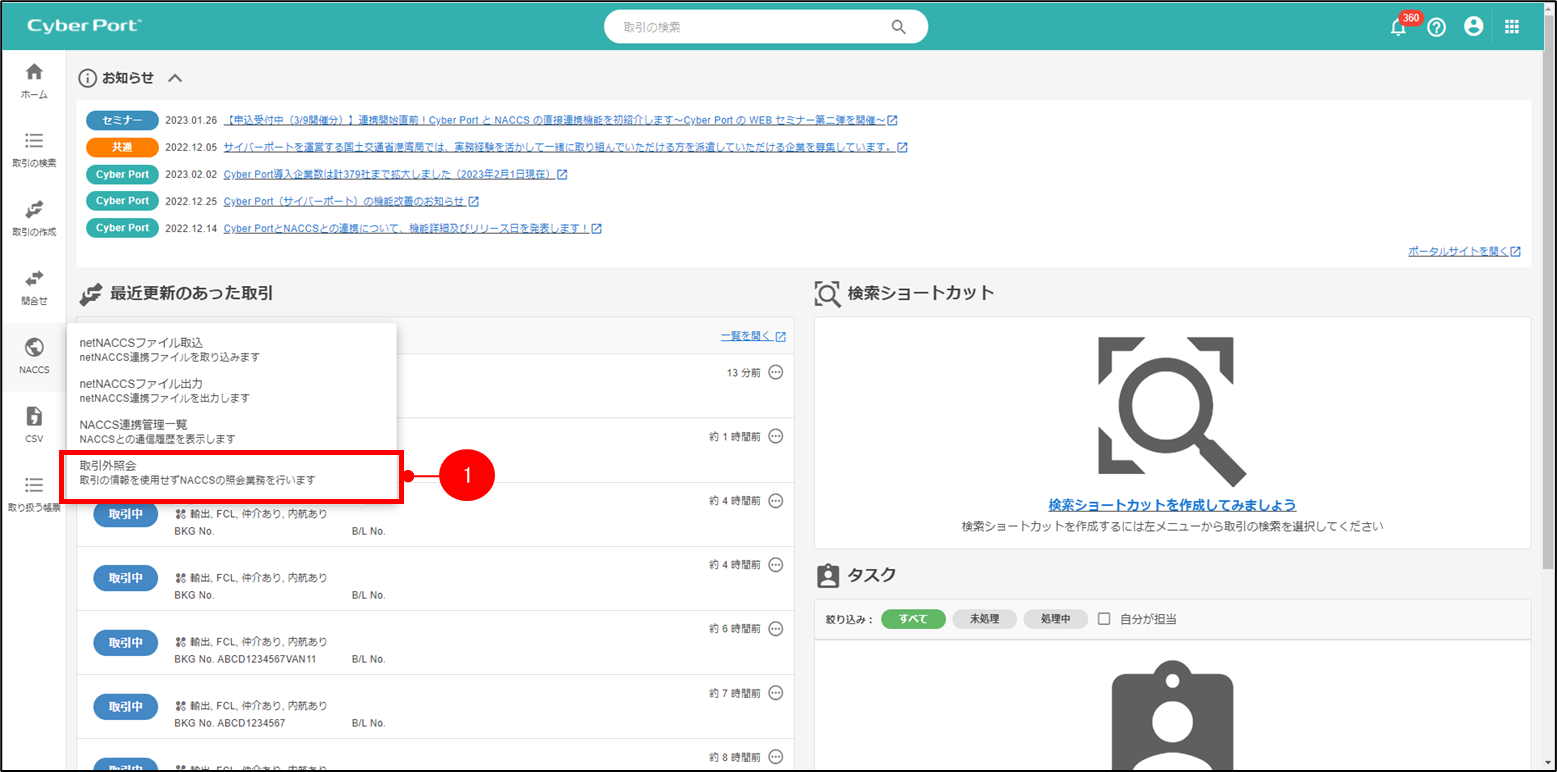
Task: Click the 取引の検索 search field
Action: (x=752, y=27)
